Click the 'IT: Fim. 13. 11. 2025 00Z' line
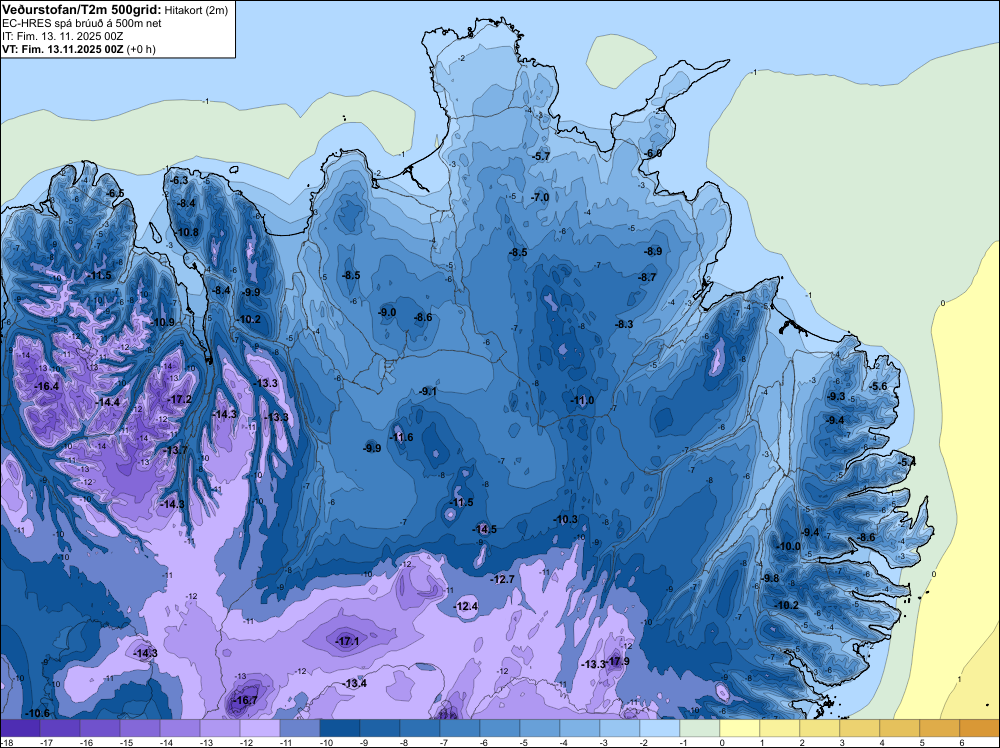1000x748 pixels. pyautogui.click(x=62, y=36)
